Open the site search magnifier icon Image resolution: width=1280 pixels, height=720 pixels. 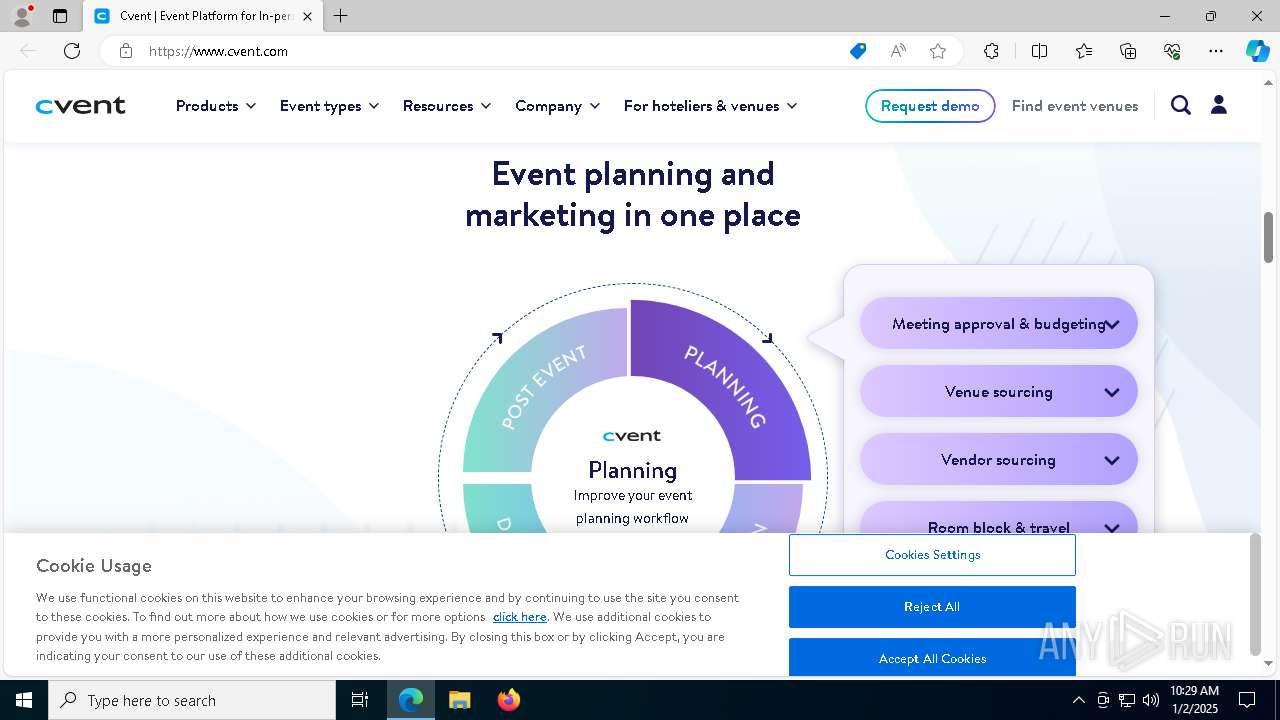[x=1181, y=105]
